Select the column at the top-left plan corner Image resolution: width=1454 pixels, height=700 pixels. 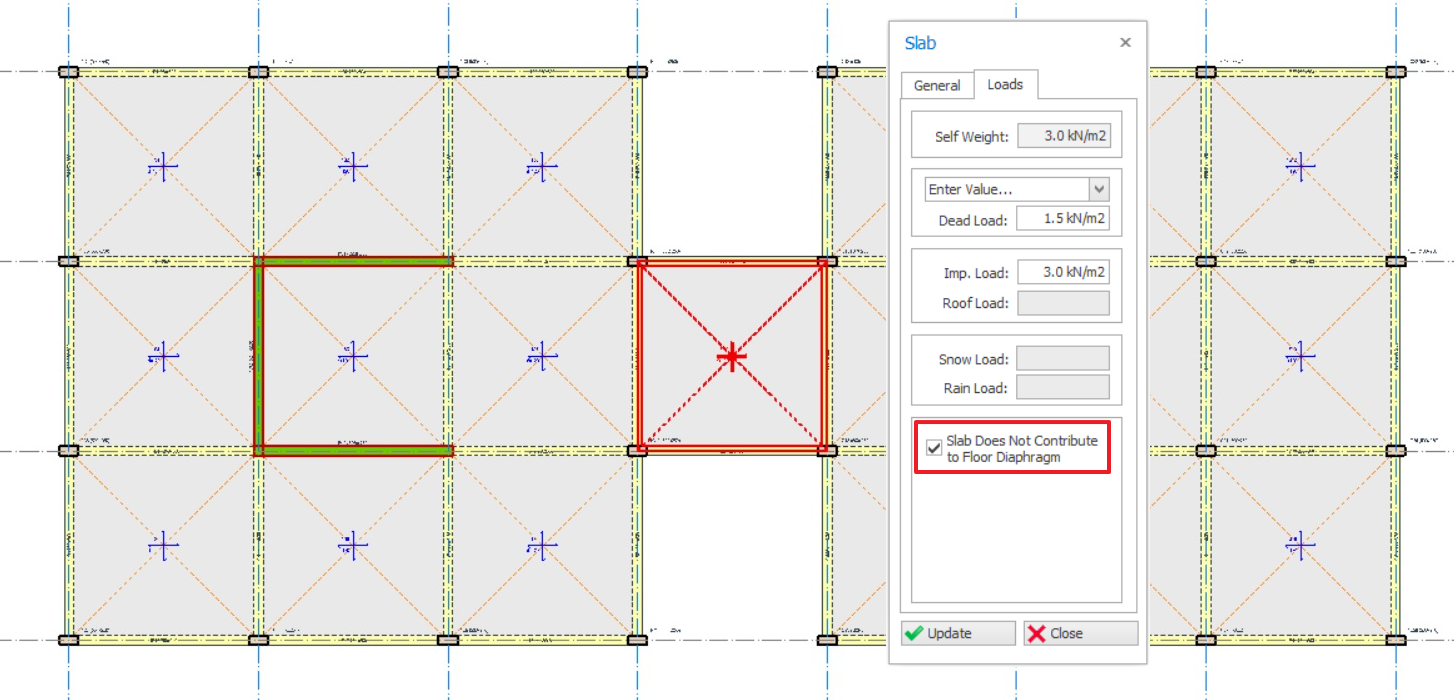(x=68, y=72)
